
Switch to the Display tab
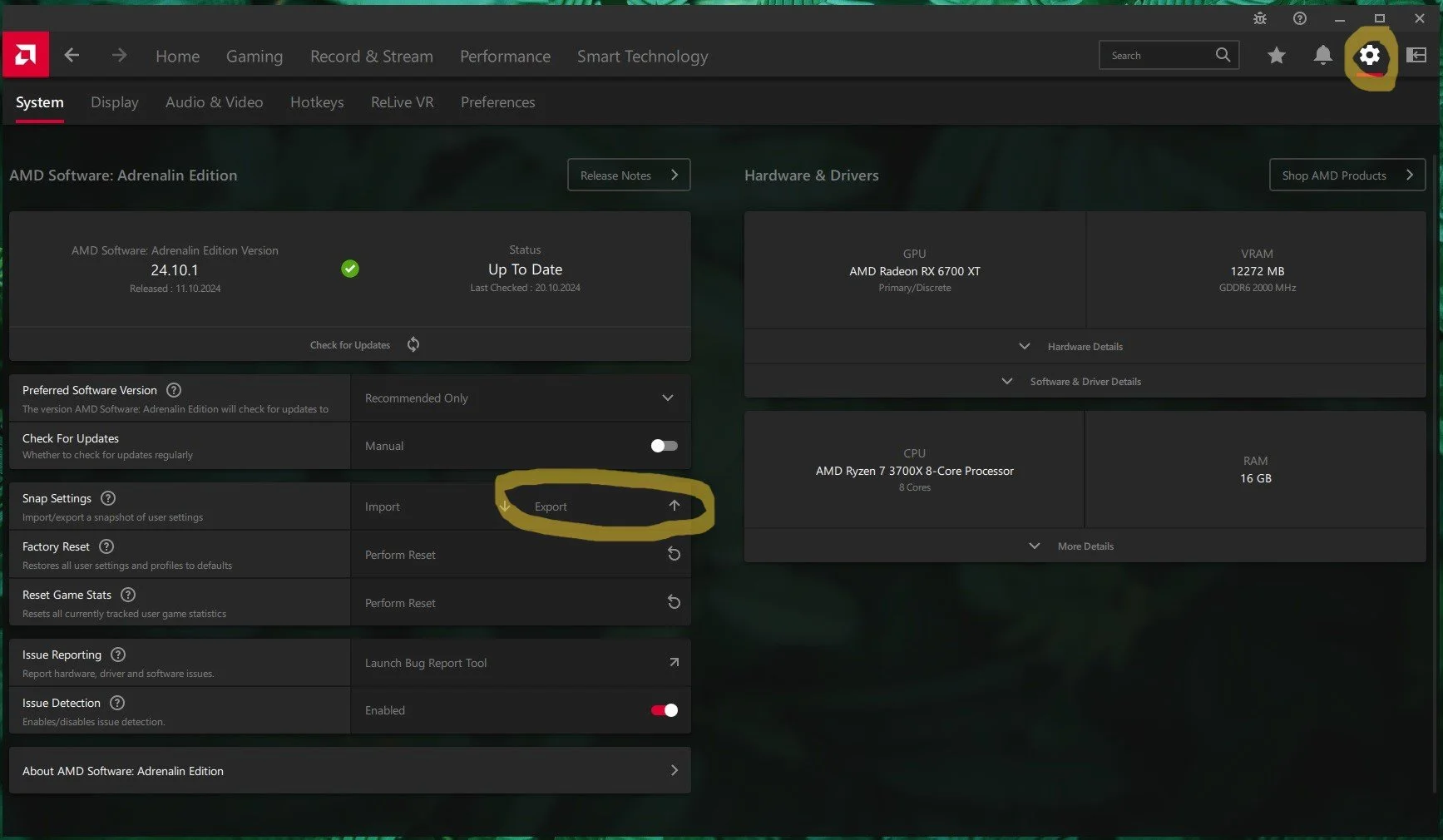pos(115,102)
